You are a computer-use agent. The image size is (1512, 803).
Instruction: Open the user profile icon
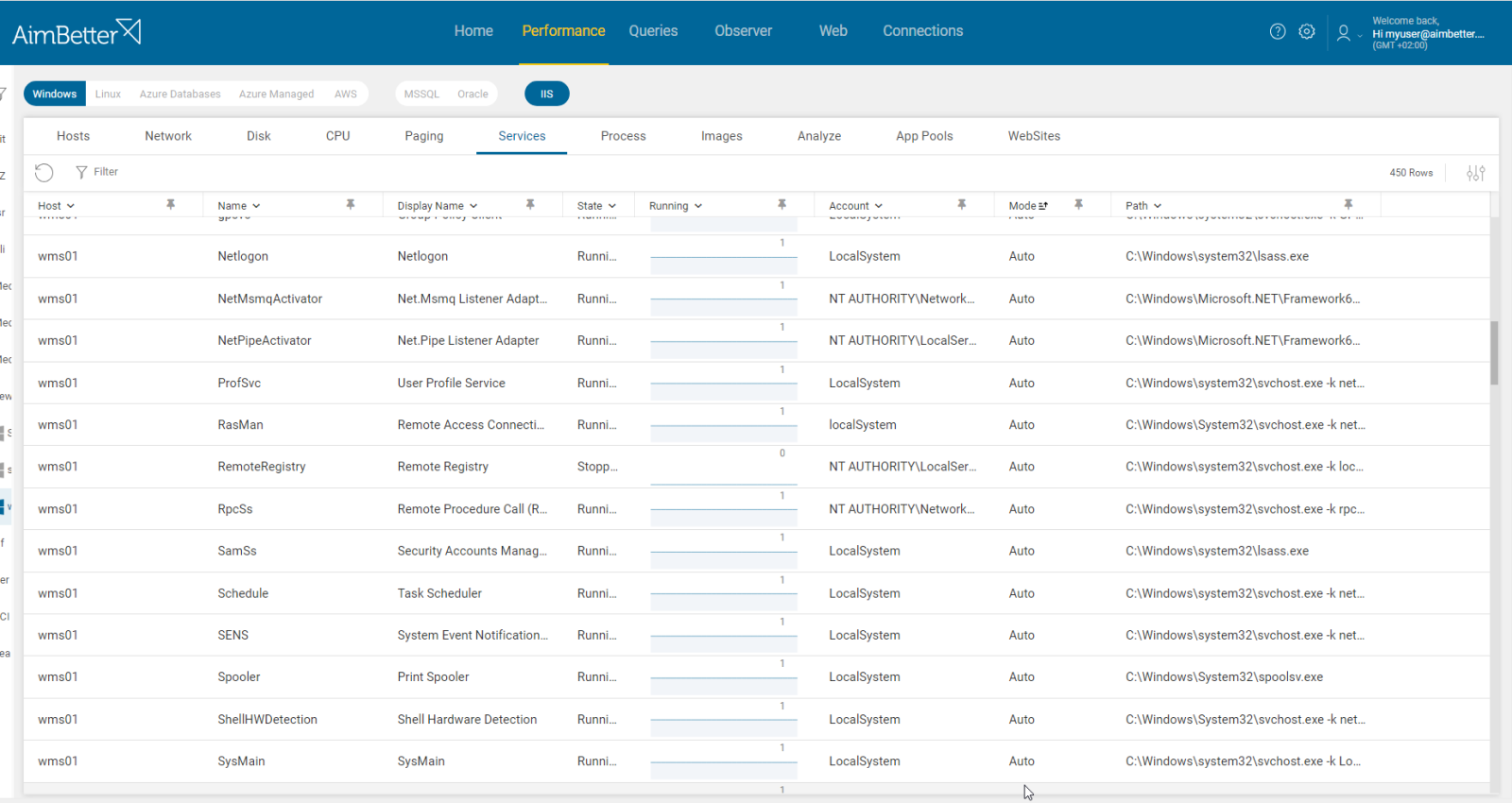1343,33
